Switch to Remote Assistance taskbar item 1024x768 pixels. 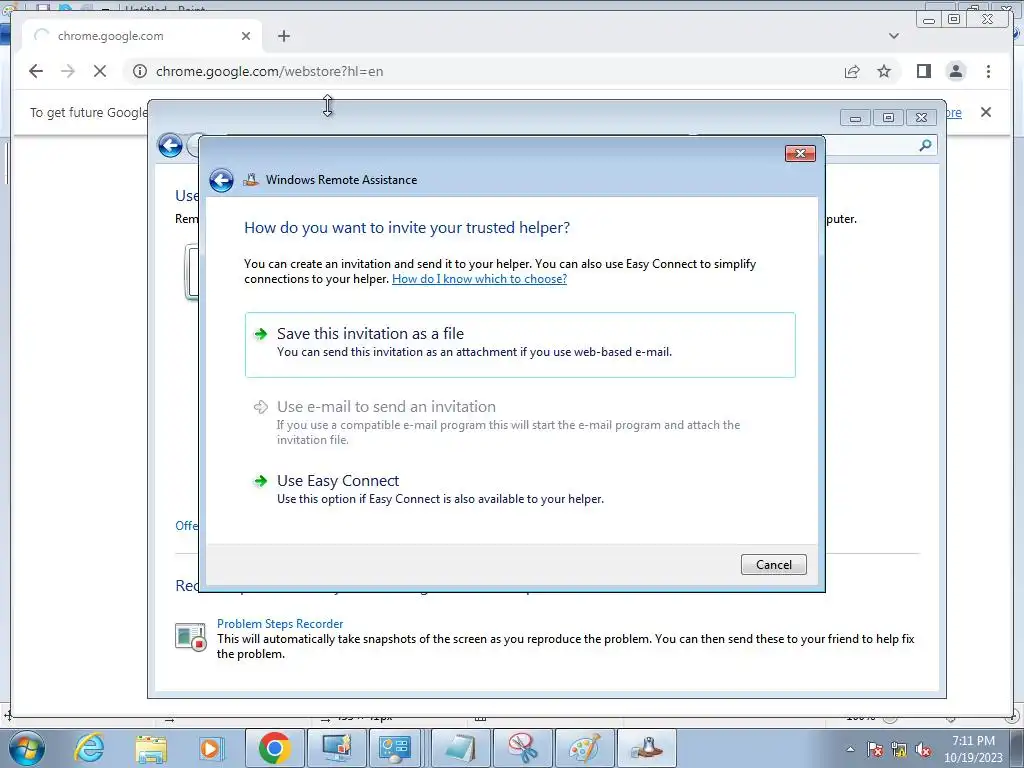[x=646, y=748]
